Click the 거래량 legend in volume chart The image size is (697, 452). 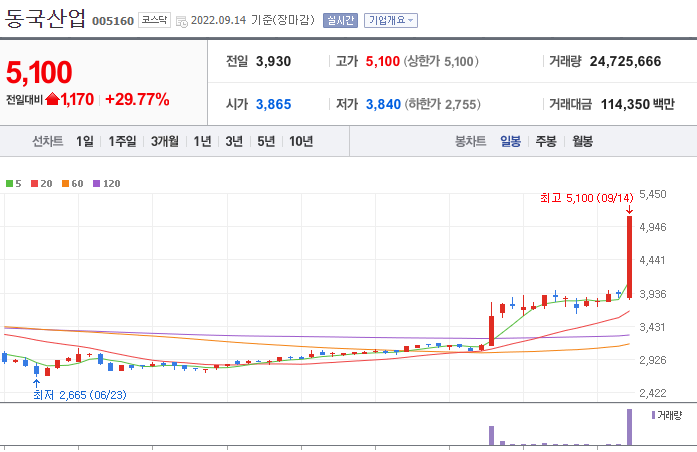[x=666, y=415]
